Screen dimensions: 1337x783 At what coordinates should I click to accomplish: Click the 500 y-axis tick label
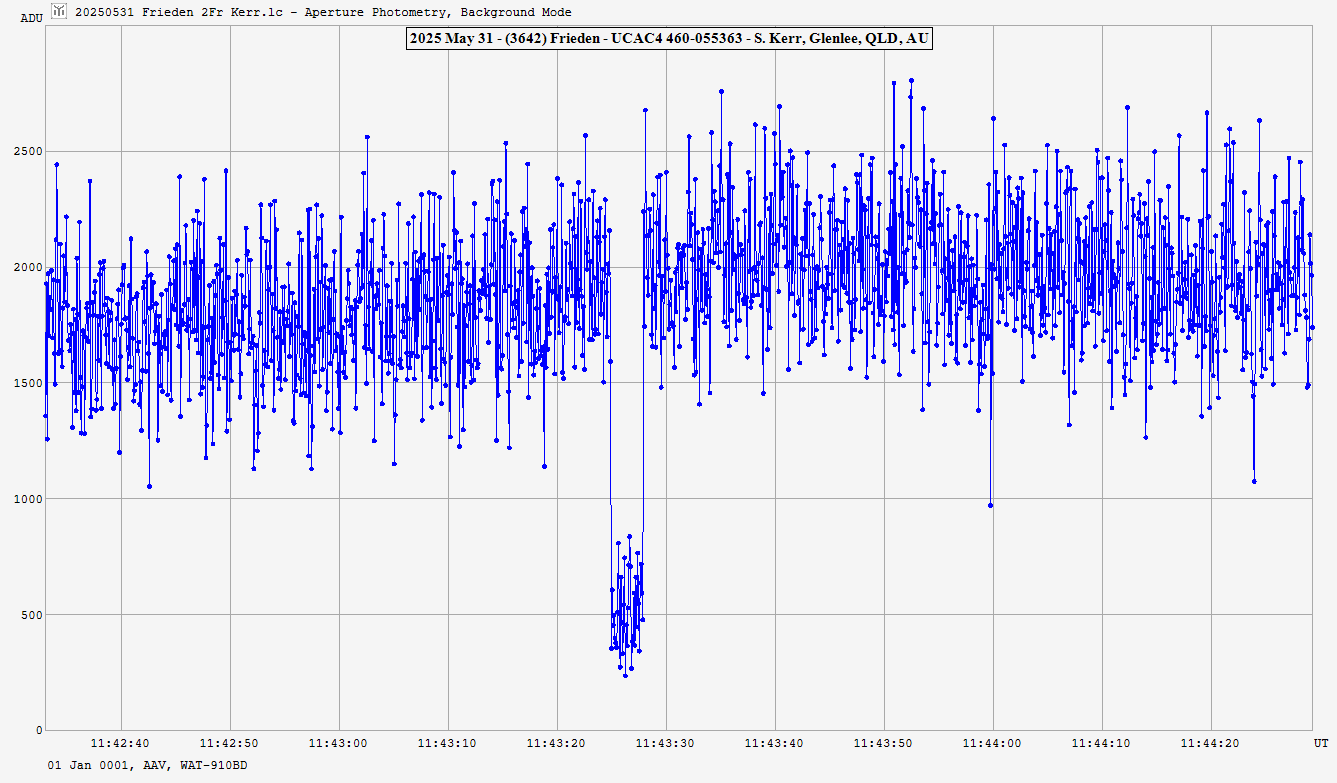(30, 615)
